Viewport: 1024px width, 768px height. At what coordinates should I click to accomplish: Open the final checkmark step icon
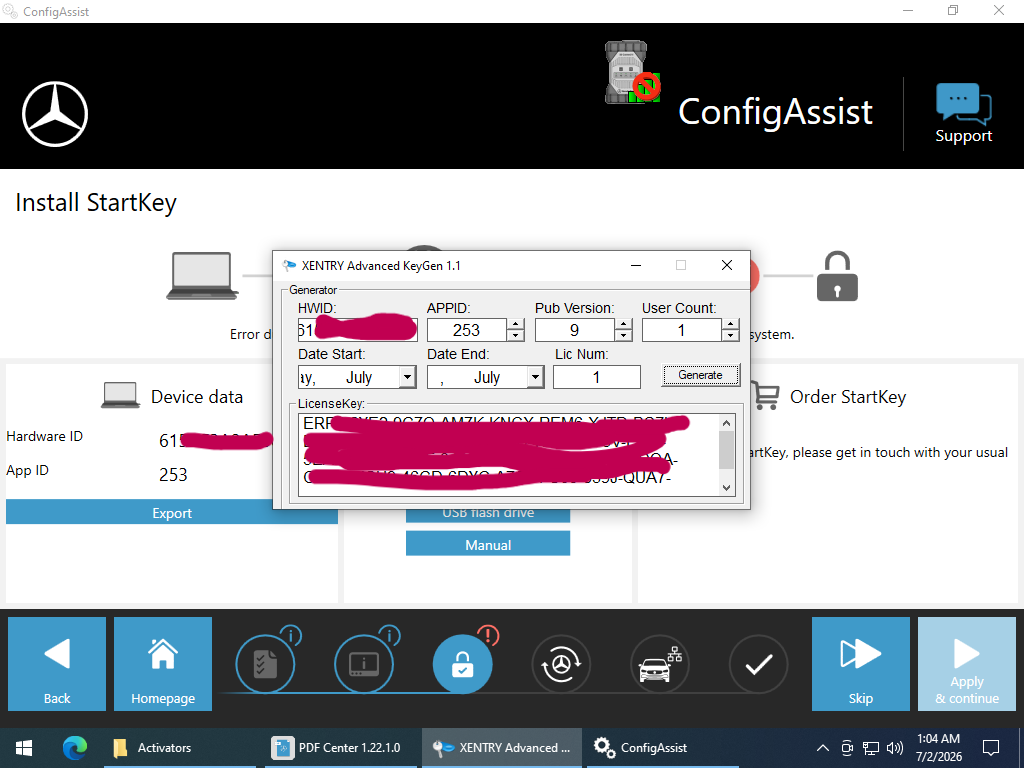[x=758, y=665]
